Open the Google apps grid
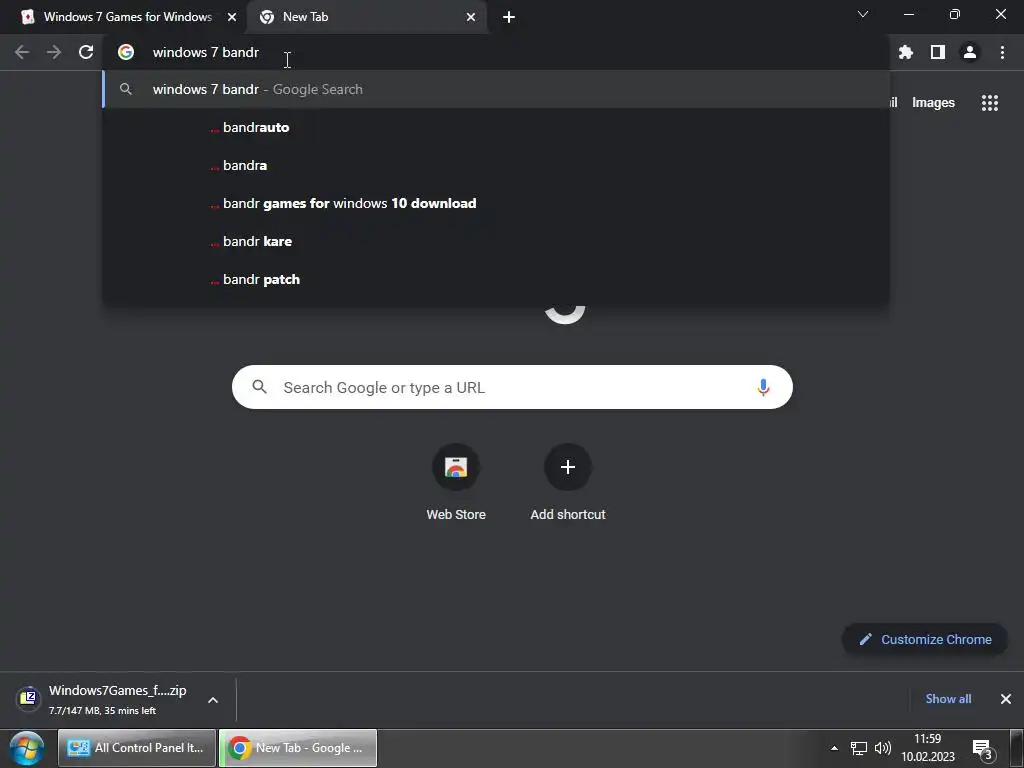 [x=990, y=103]
